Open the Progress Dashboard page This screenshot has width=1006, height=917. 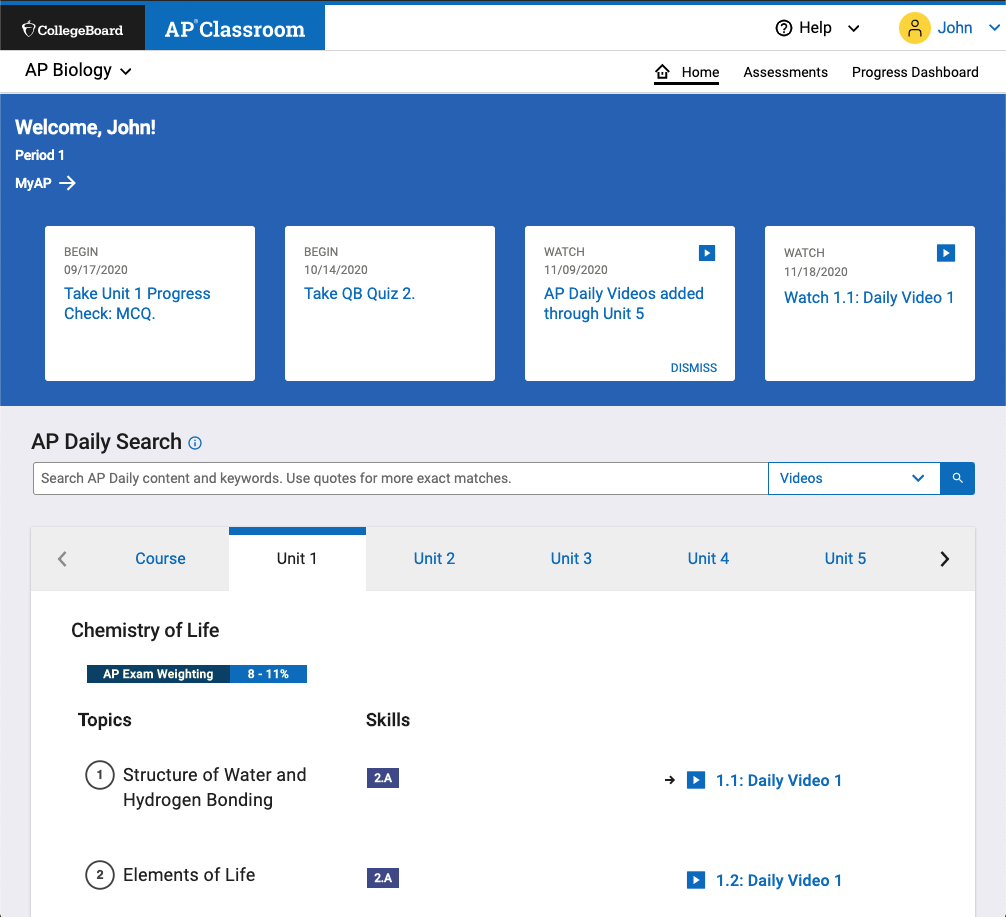[x=915, y=72]
